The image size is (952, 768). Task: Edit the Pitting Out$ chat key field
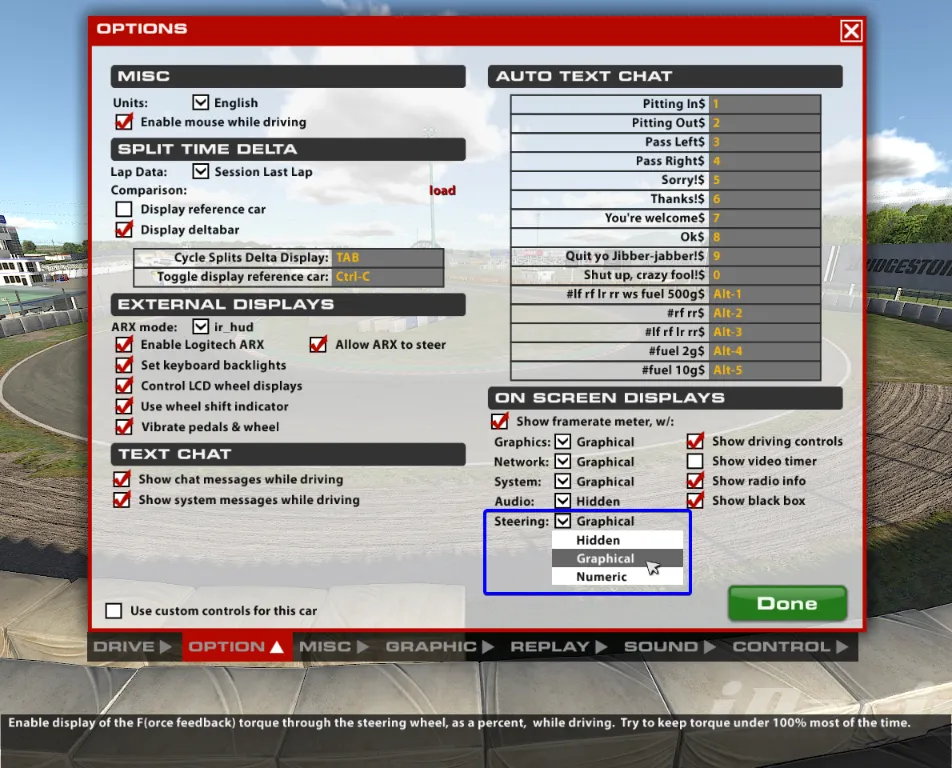(x=764, y=123)
